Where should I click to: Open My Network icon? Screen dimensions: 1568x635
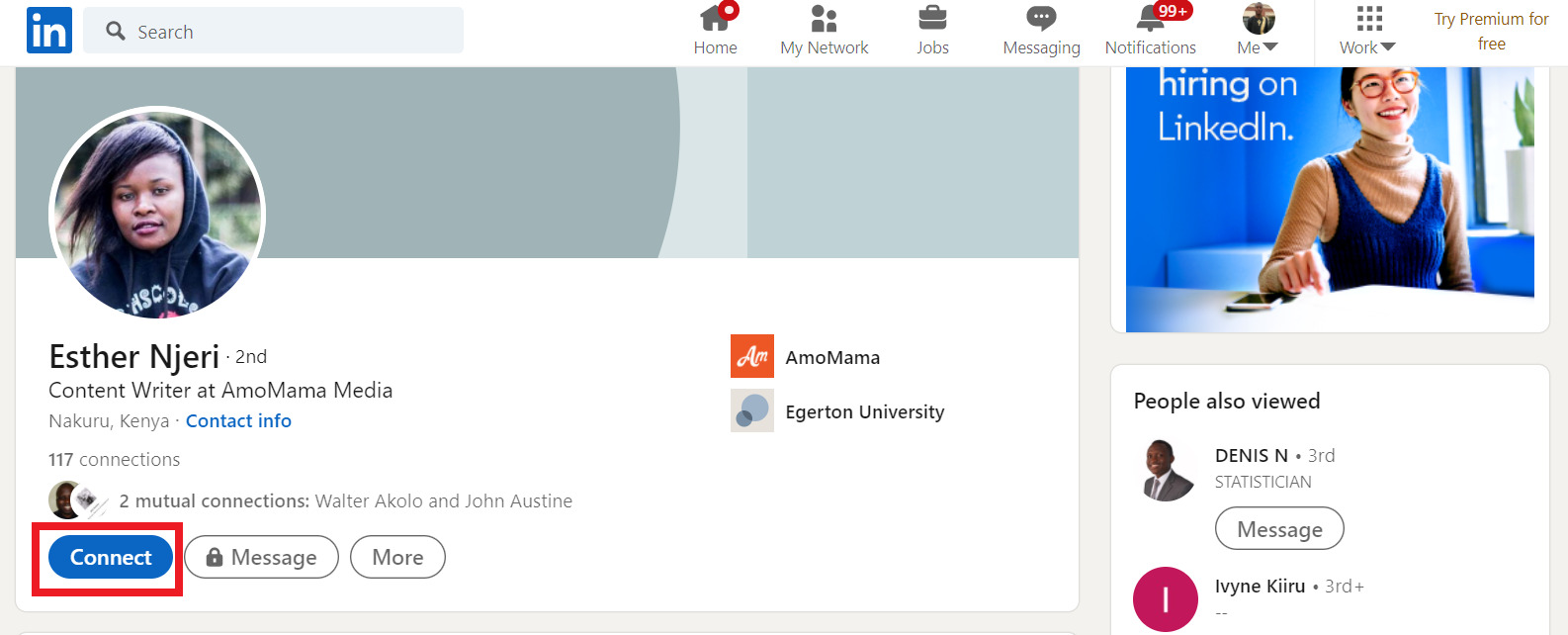824,20
